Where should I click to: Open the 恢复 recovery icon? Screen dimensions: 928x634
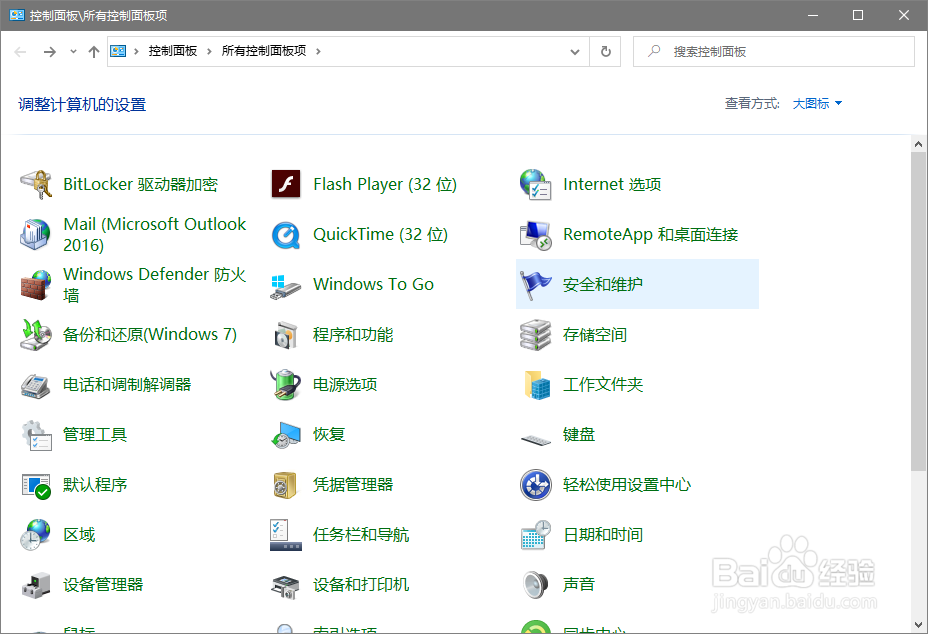pos(286,435)
